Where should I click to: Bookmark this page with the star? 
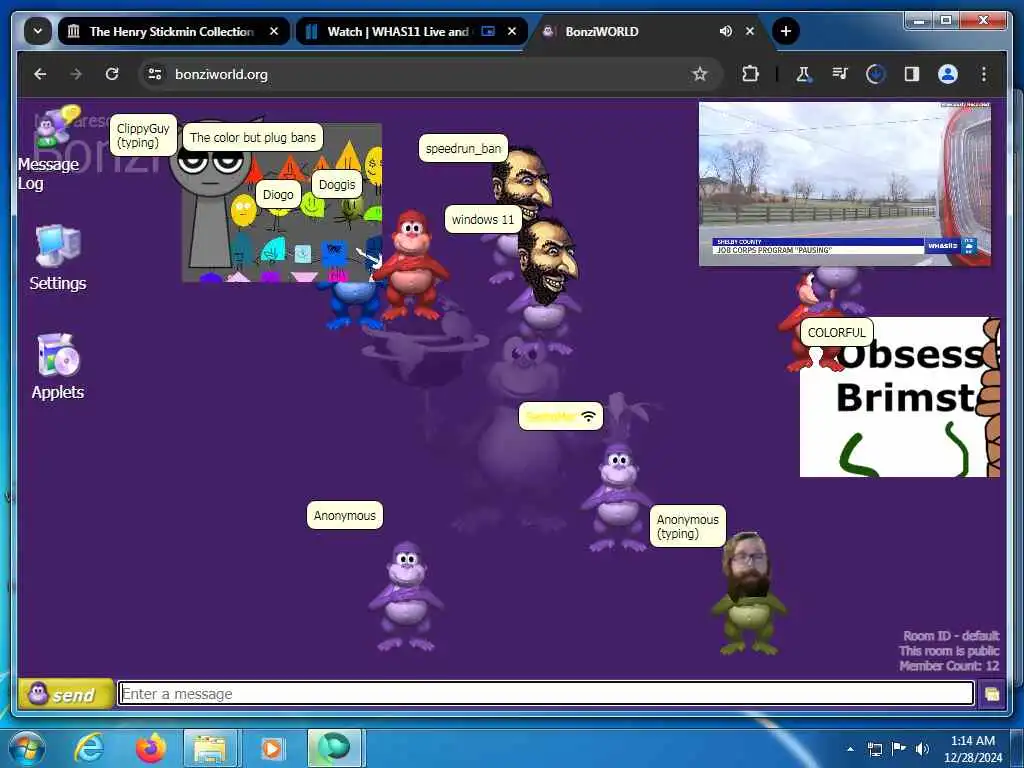700,74
